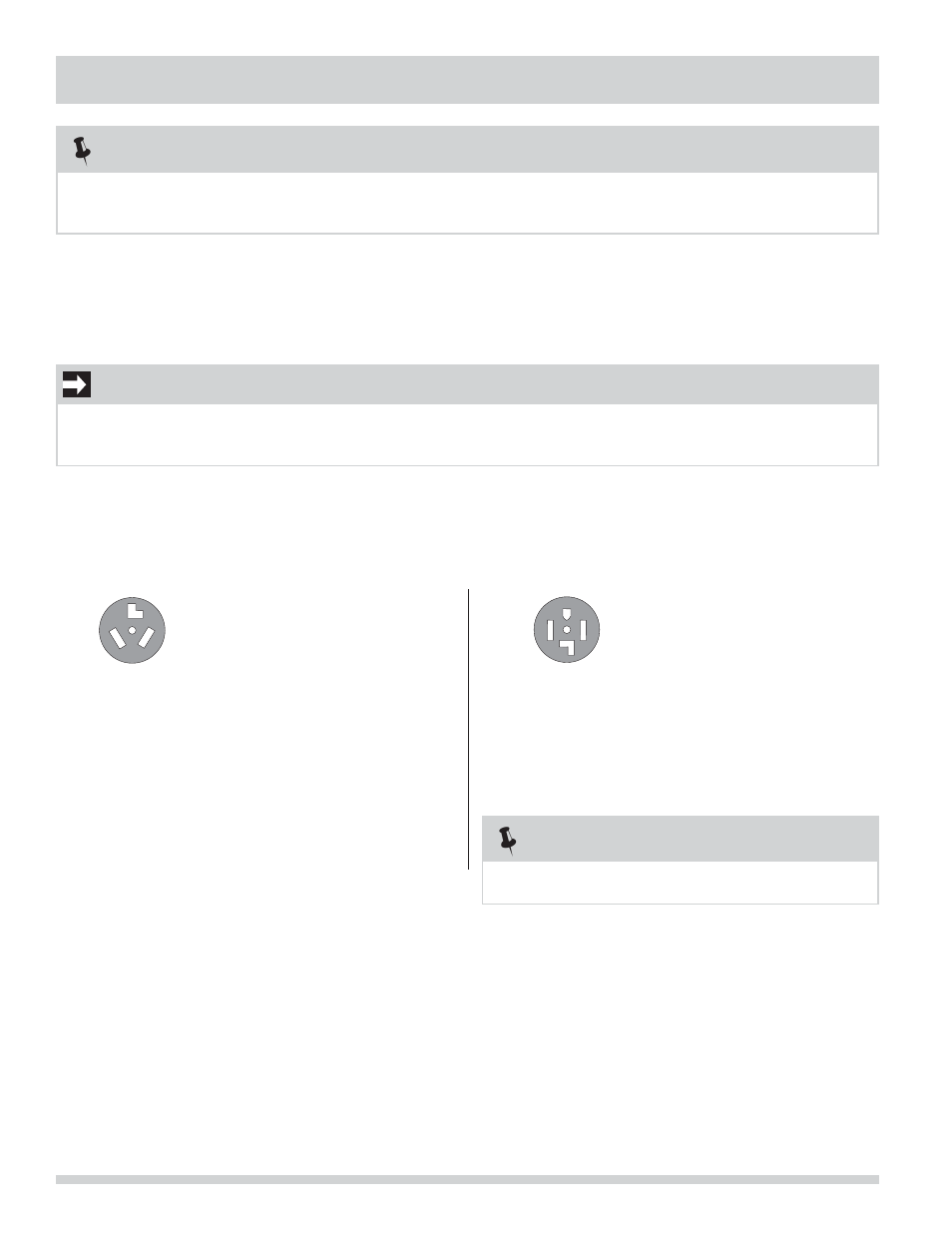
Task: Click the left vertical slot of the four-slot outlet
Action: [551, 630]
